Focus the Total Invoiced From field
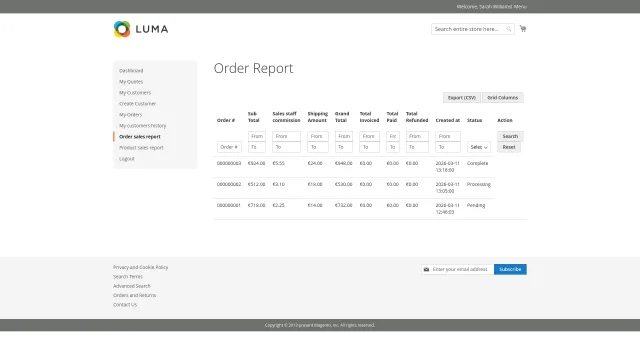This screenshot has width=640, height=360. [369, 136]
